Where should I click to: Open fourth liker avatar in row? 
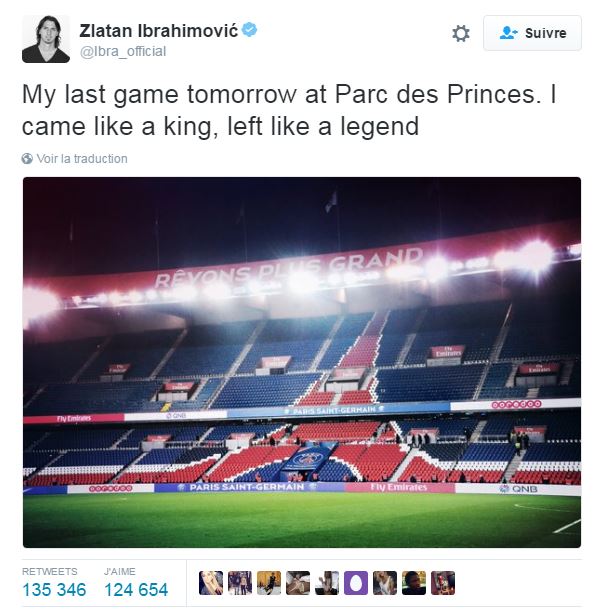coord(298,583)
